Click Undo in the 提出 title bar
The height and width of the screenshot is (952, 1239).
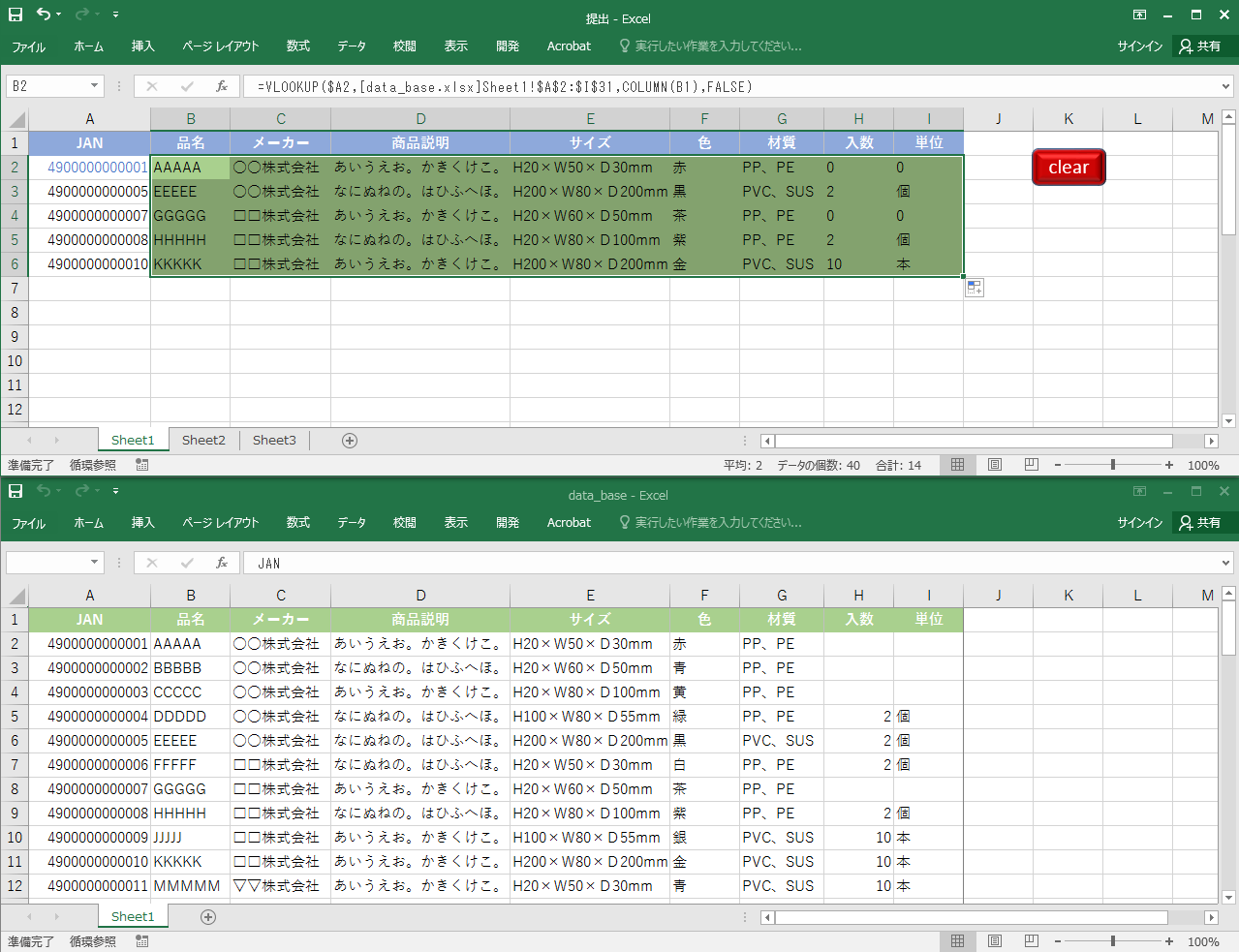pyautogui.click(x=44, y=15)
